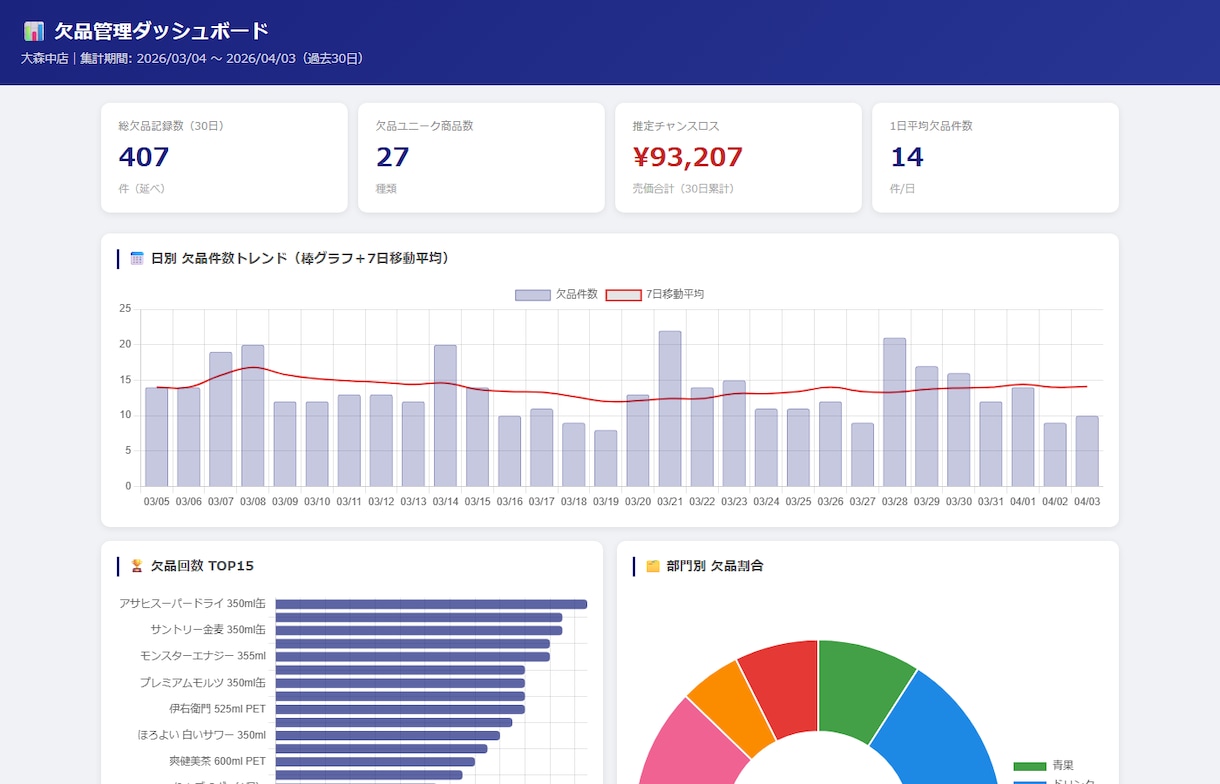1220x784 pixels.
Task: Click the ¥93,207 chance loss amount
Action: pos(687,157)
